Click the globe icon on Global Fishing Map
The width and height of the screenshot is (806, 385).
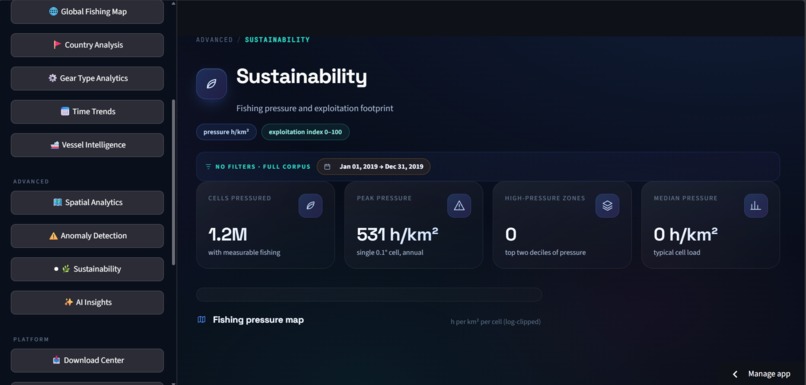point(53,11)
